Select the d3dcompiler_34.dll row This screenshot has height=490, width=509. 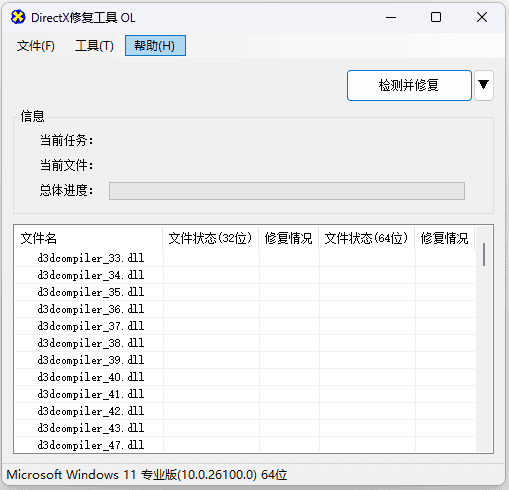point(245,275)
